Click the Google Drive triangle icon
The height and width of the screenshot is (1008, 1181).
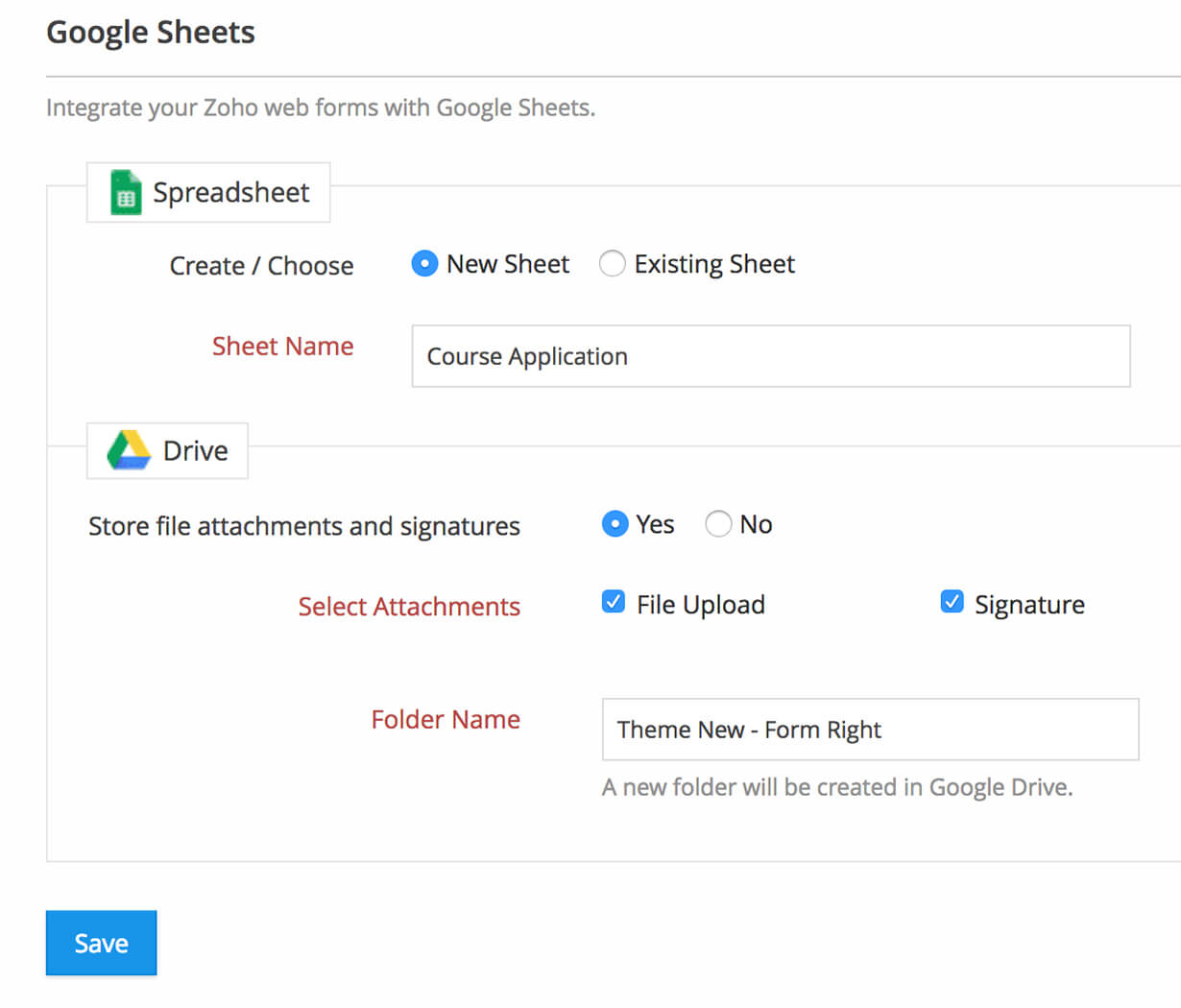point(129,450)
